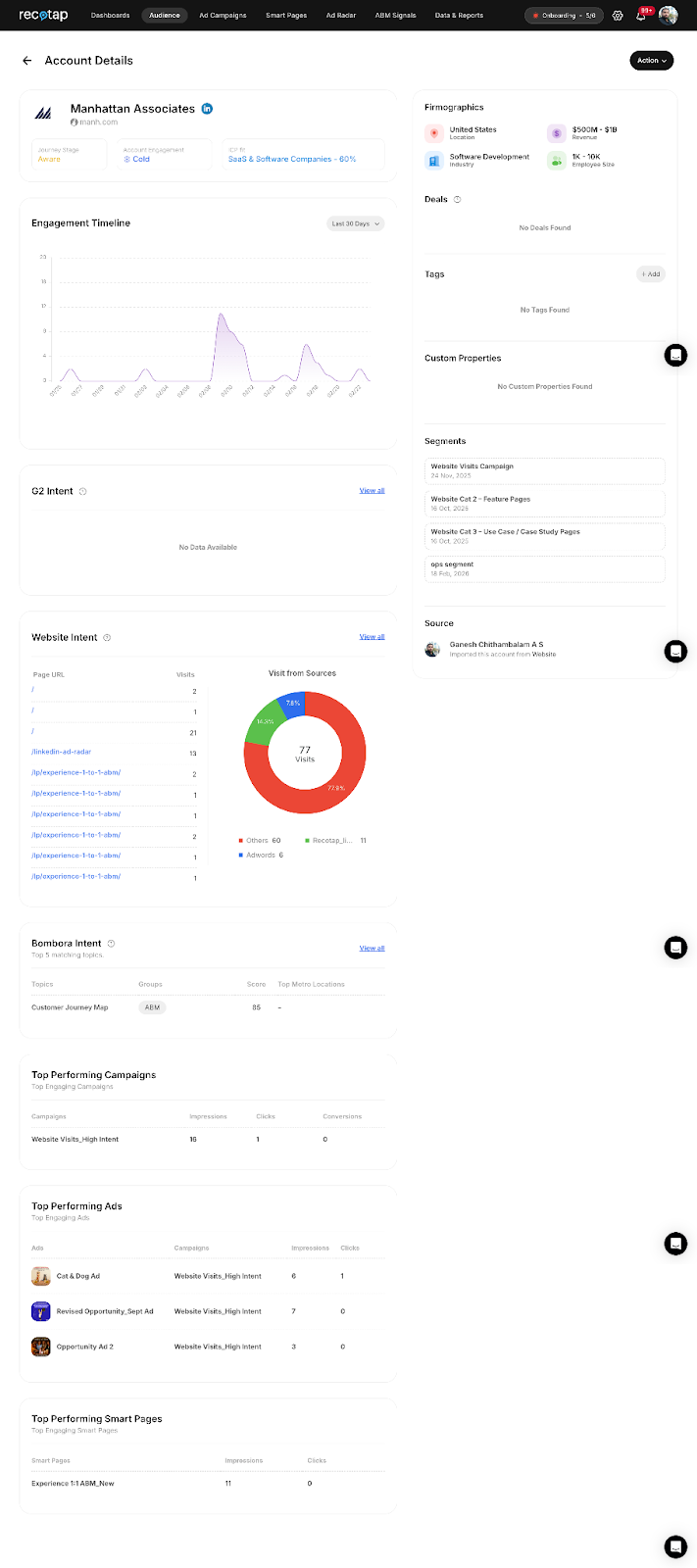Click the back arrow beside Account Details
This screenshot has width=697, height=1568.
click(27, 61)
